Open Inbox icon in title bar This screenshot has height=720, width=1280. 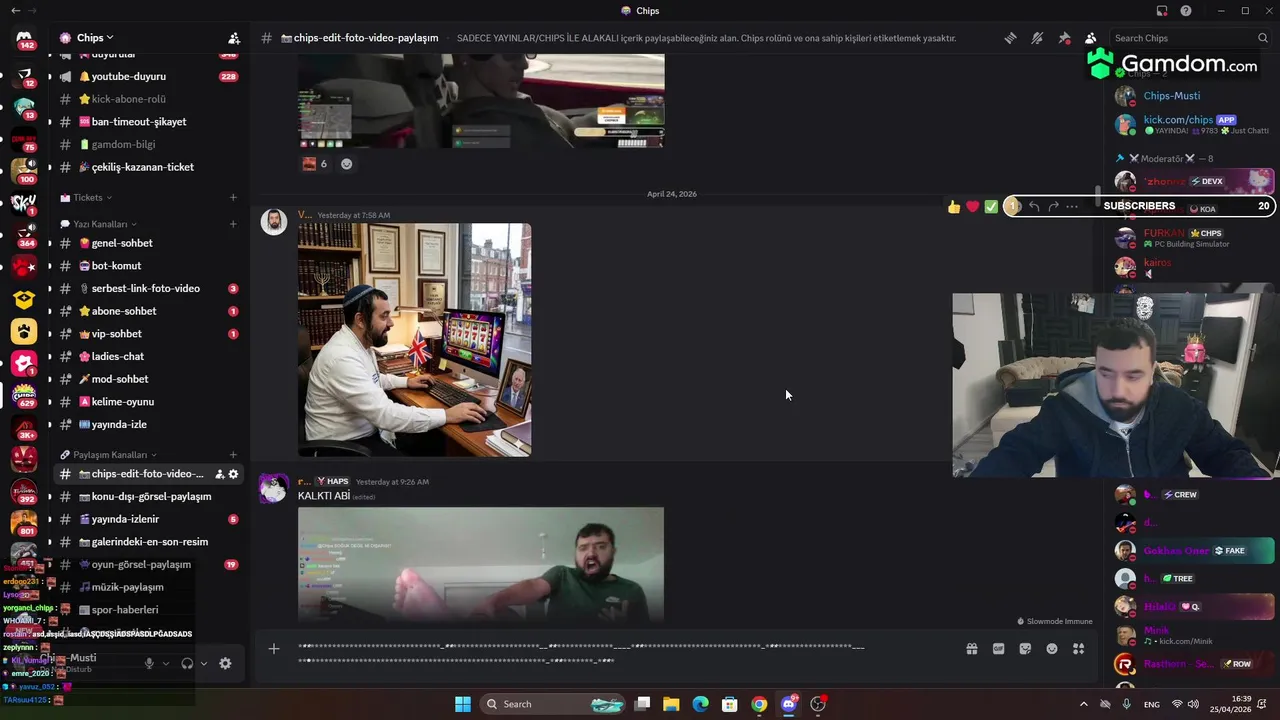pyautogui.click(x=1162, y=11)
